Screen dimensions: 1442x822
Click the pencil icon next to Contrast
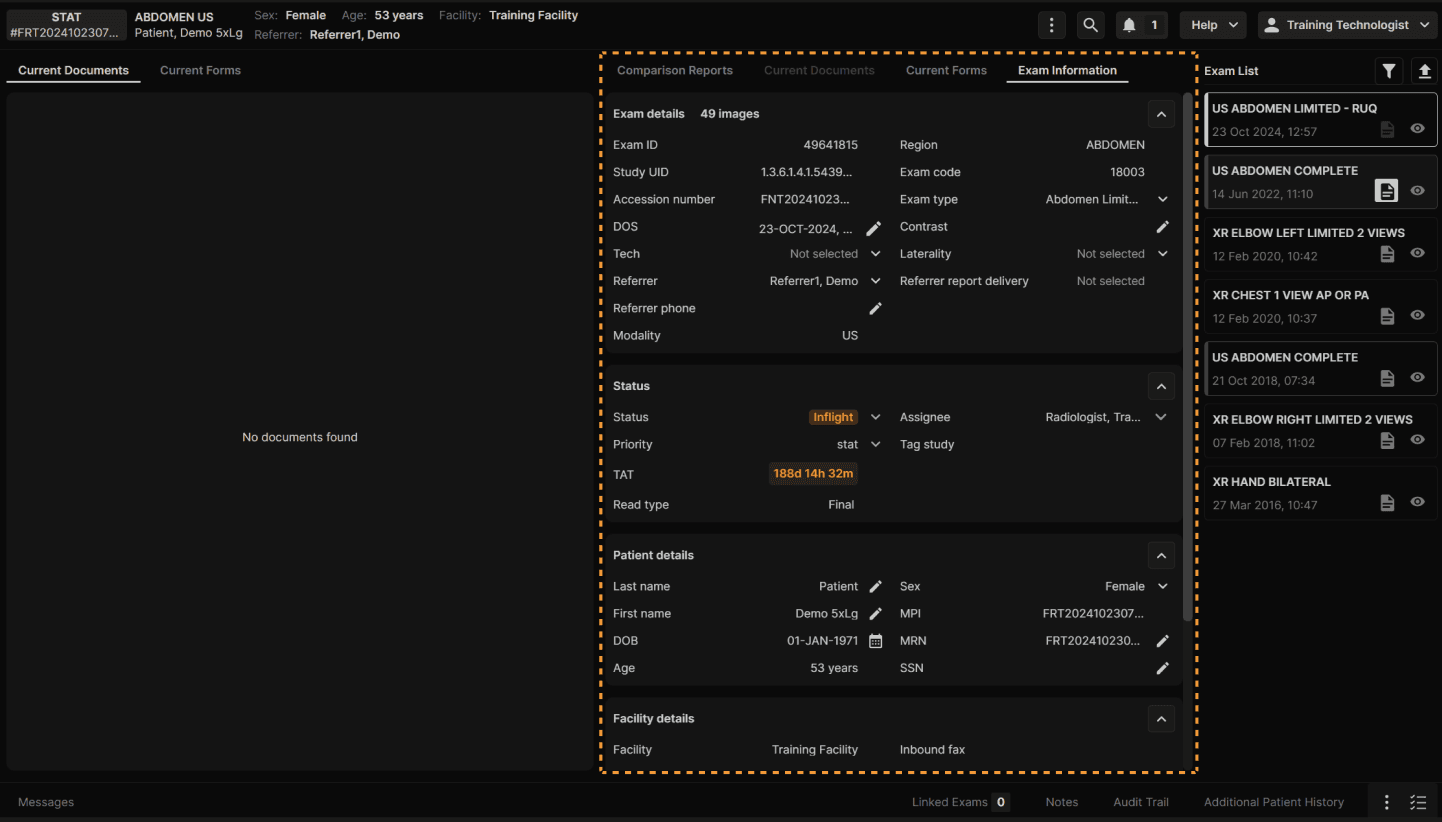coord(1162,227)
